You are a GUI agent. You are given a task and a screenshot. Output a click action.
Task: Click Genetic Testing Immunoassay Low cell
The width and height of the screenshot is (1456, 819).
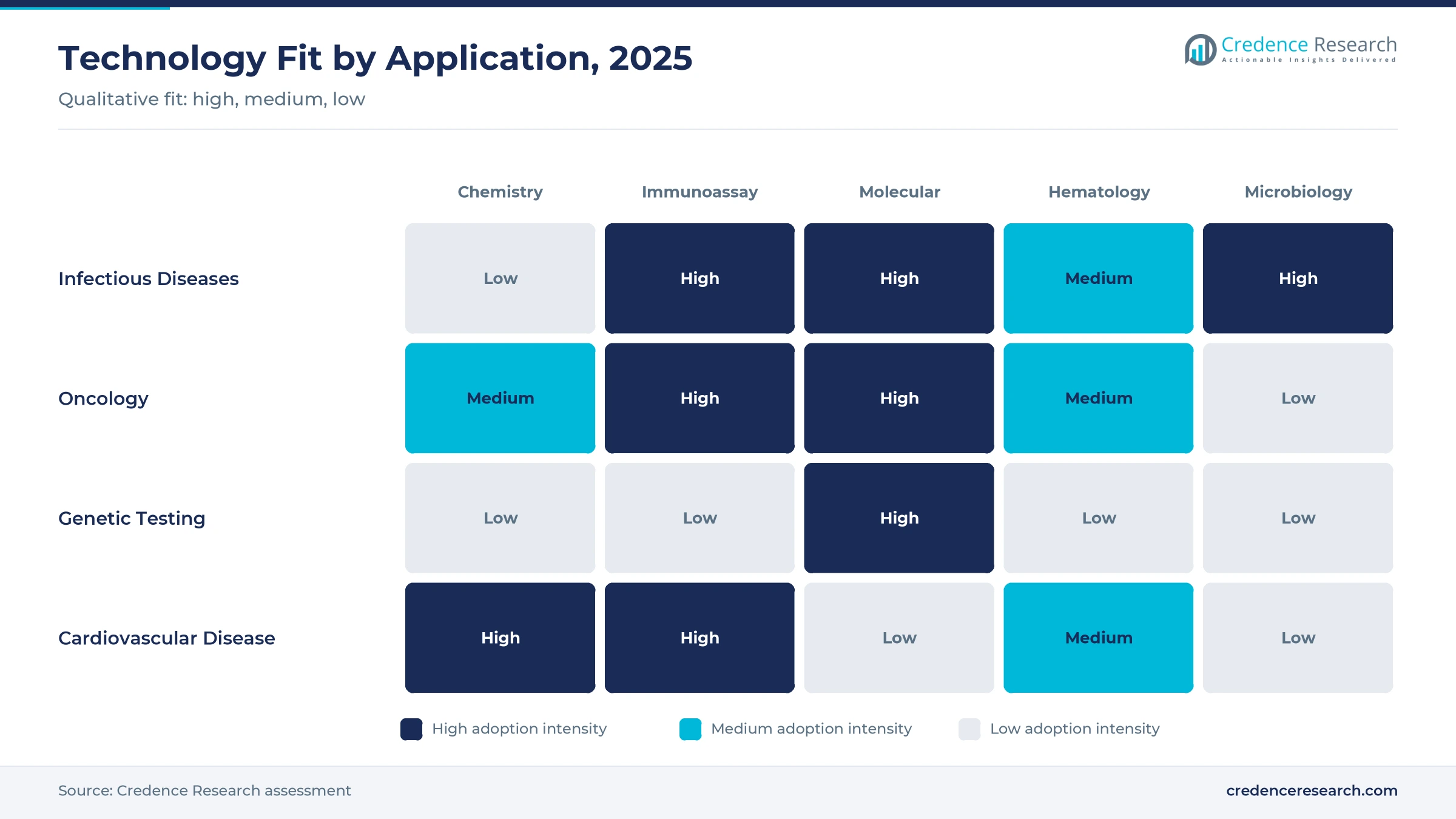click(x=699, y=518)
